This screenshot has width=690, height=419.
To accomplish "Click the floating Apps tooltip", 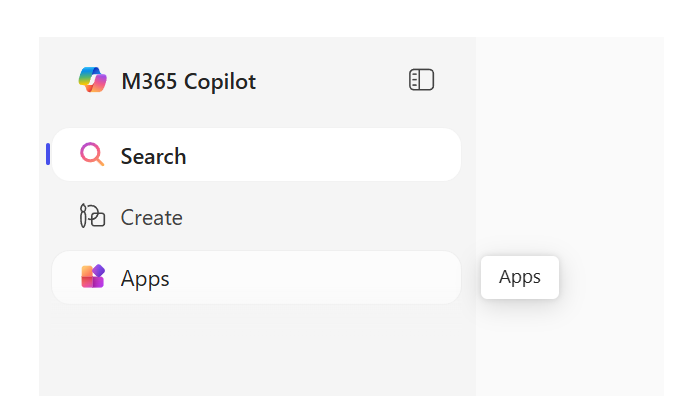I will 520,277.
